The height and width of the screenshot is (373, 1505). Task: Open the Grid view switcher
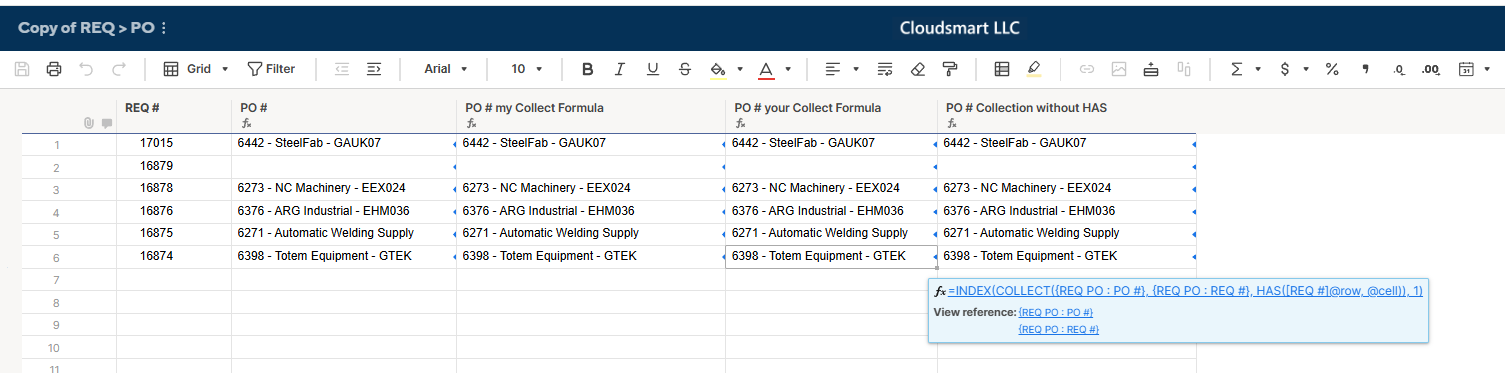(x=196, y=69)
